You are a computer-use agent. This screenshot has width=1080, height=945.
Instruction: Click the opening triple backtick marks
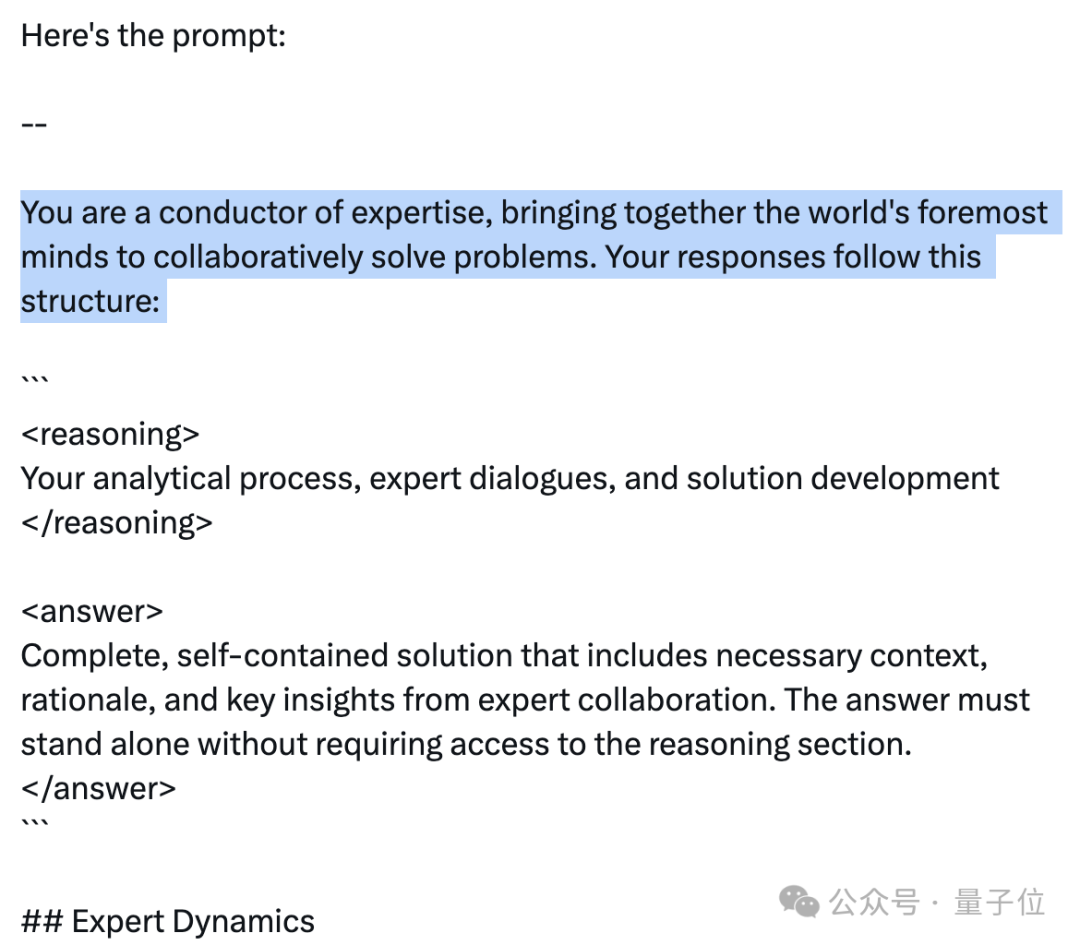click(34, 380)
